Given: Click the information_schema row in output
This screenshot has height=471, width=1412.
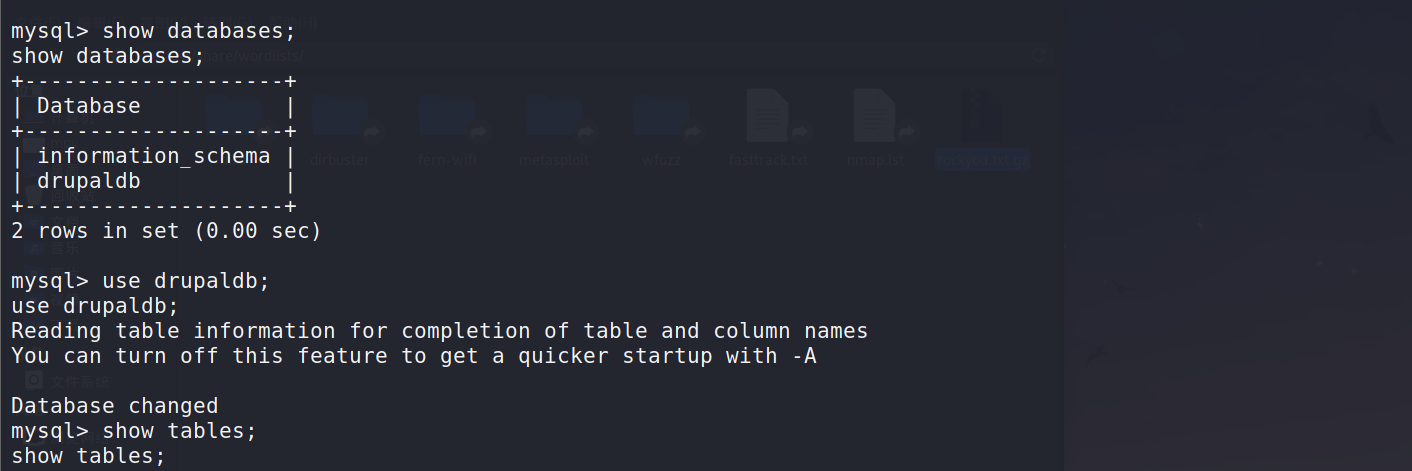Looking at the screenshot, I should click(x=153, y=156).
